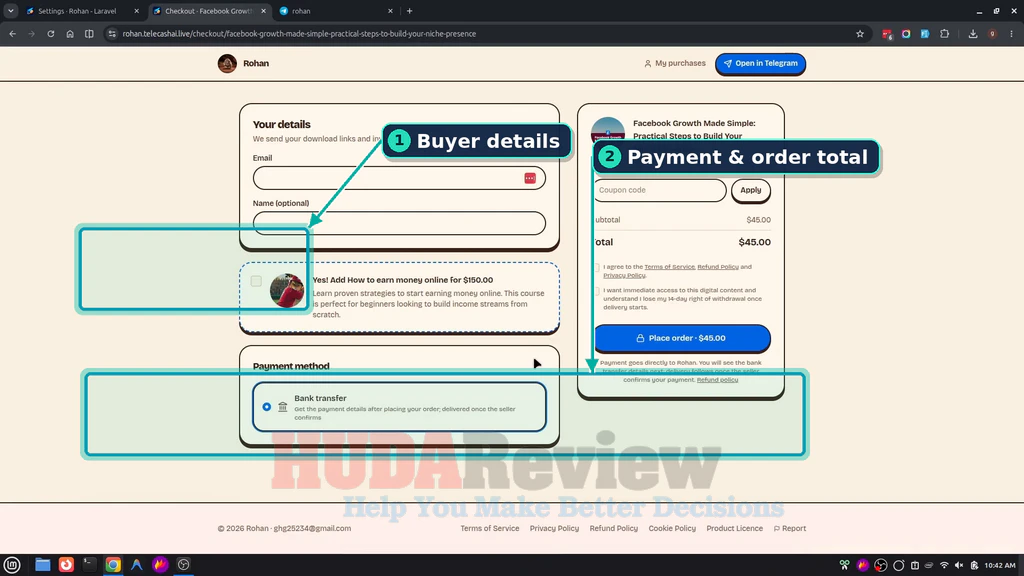Go back to the previous page
Viewport: 1024px width, 576px height.
12,34
